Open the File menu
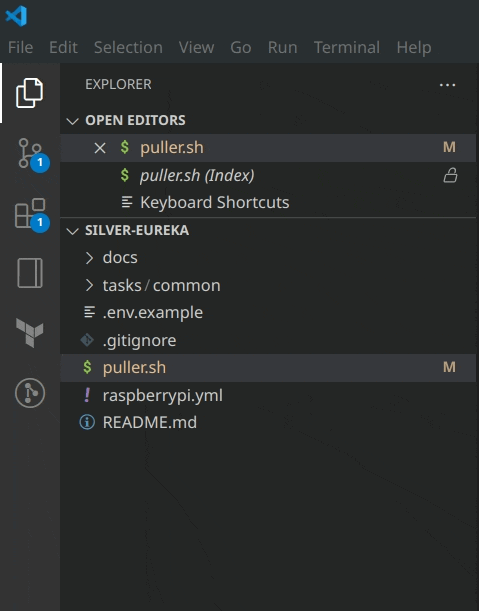Image resolution: width=479 pixels, height=611 pixels. (x=21, y=48)
